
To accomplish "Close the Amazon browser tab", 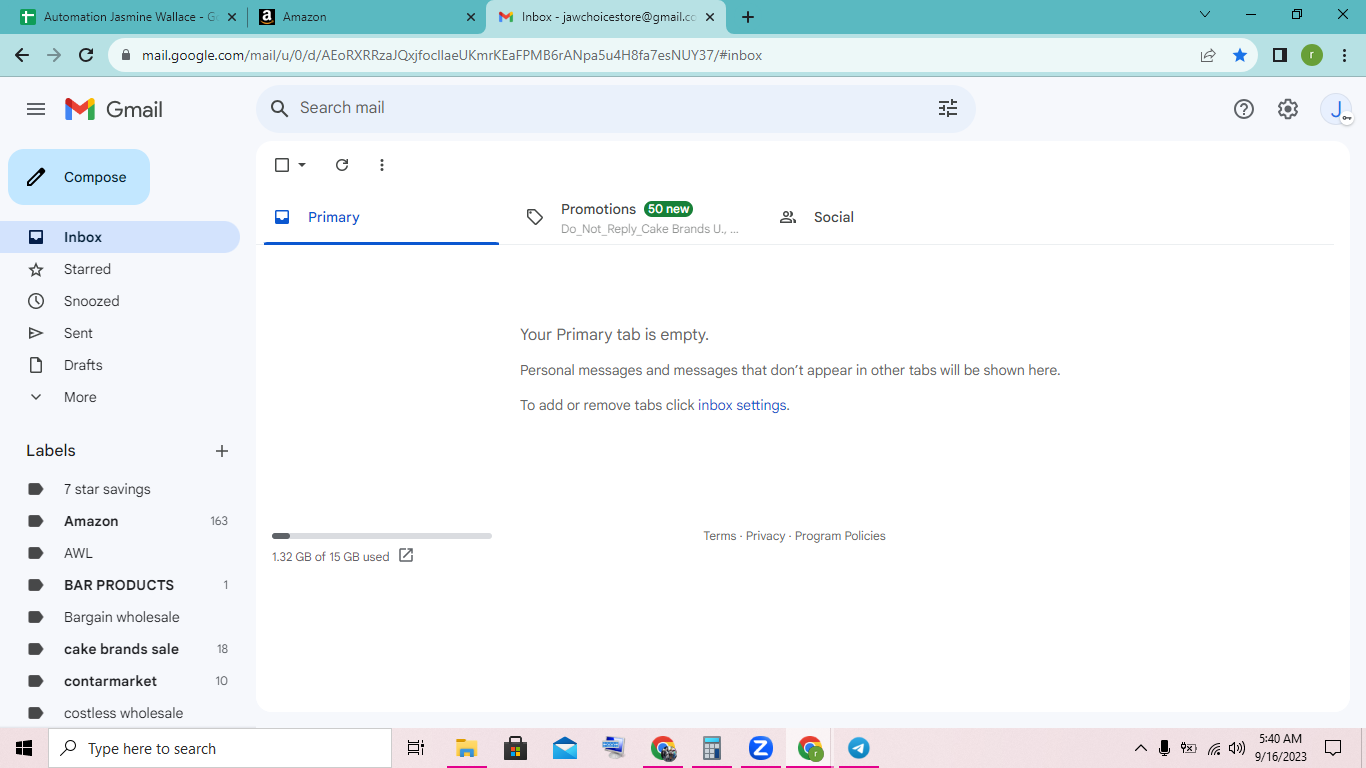I will coord(471,17).
